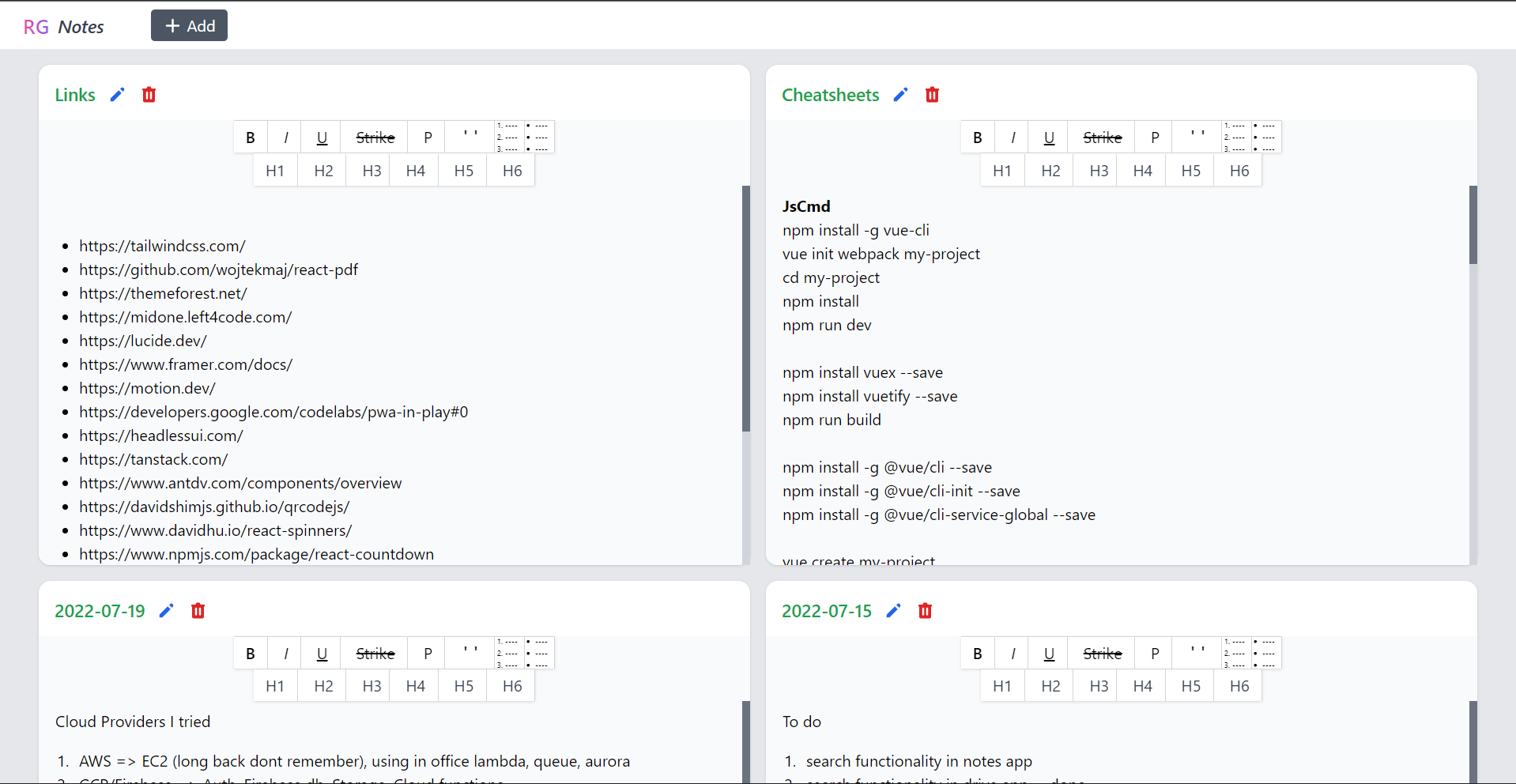Apply H1 heading in Links note
Image resolution: width=1516 pixels, height=784 pixels.
[275, 171]
